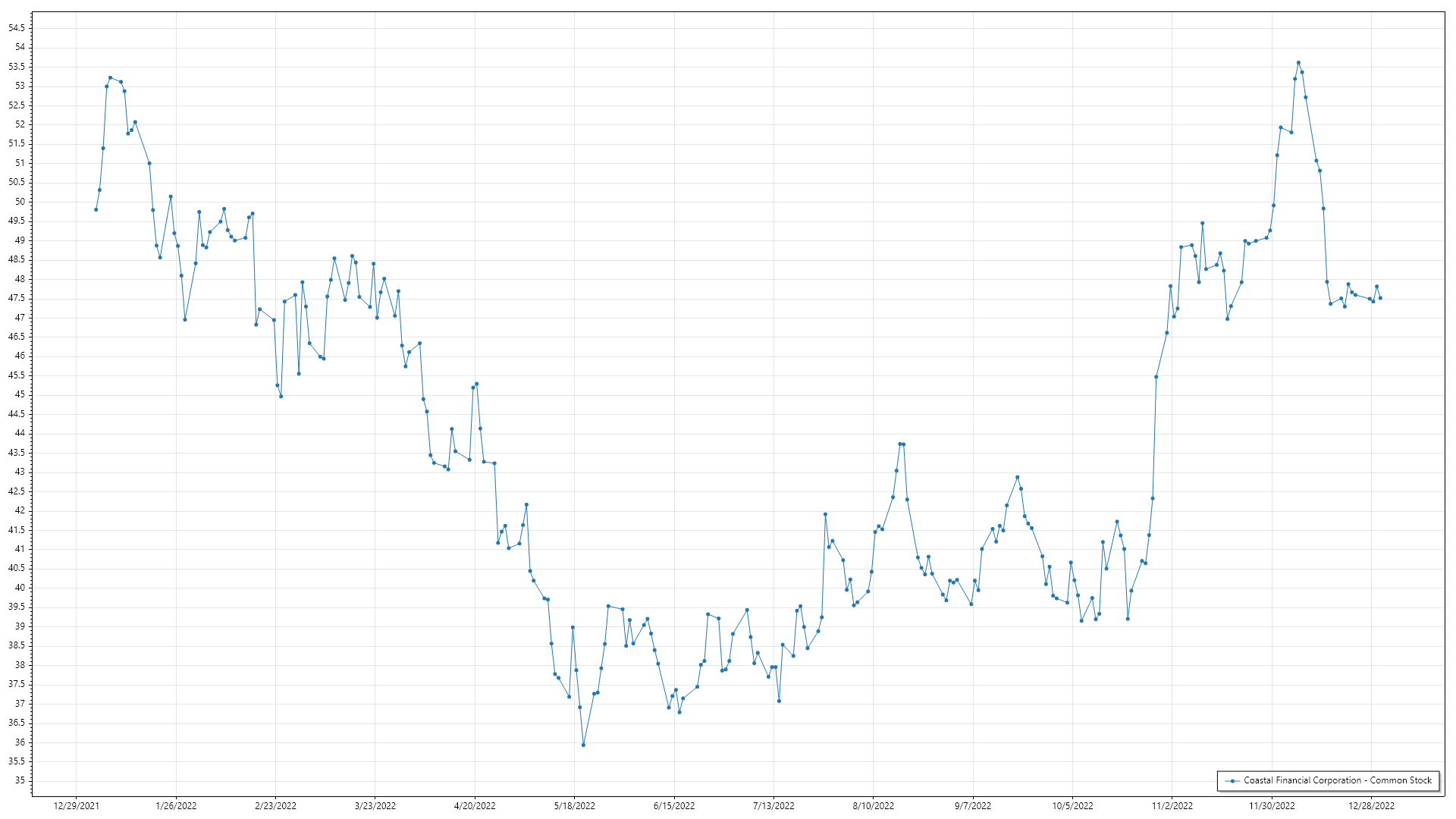The width and height of the screenshot is (1456, 819).
Task: Click the 50 y-axis value label
Action: (20, 202)
